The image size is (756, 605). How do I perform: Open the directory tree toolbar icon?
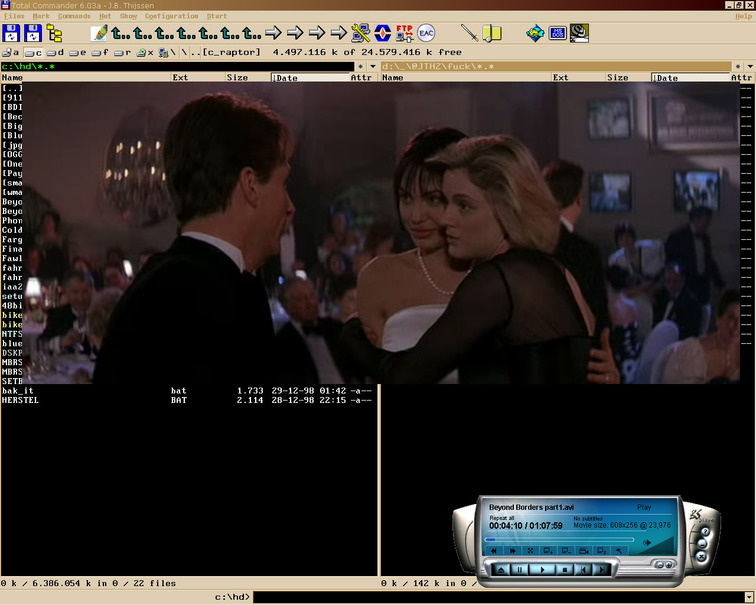(x=55, y=33)
